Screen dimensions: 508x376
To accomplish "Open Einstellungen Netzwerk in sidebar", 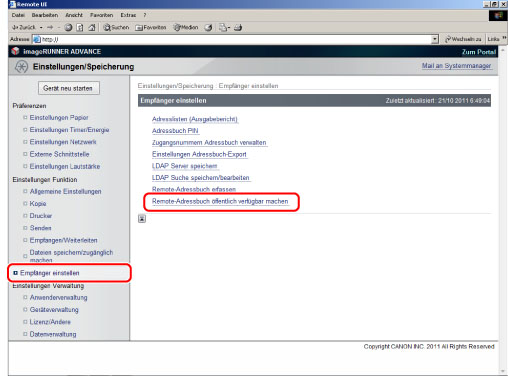I will [x=63, y=142].
